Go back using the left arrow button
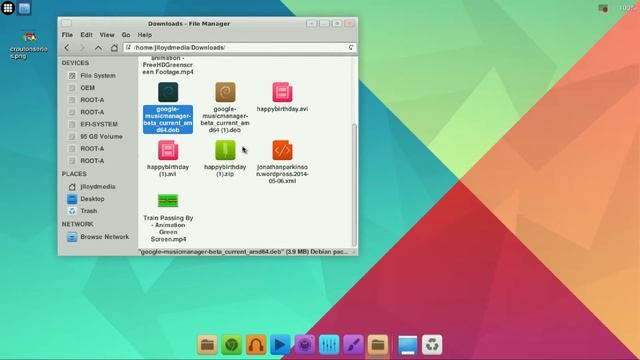 pos(67,48)
